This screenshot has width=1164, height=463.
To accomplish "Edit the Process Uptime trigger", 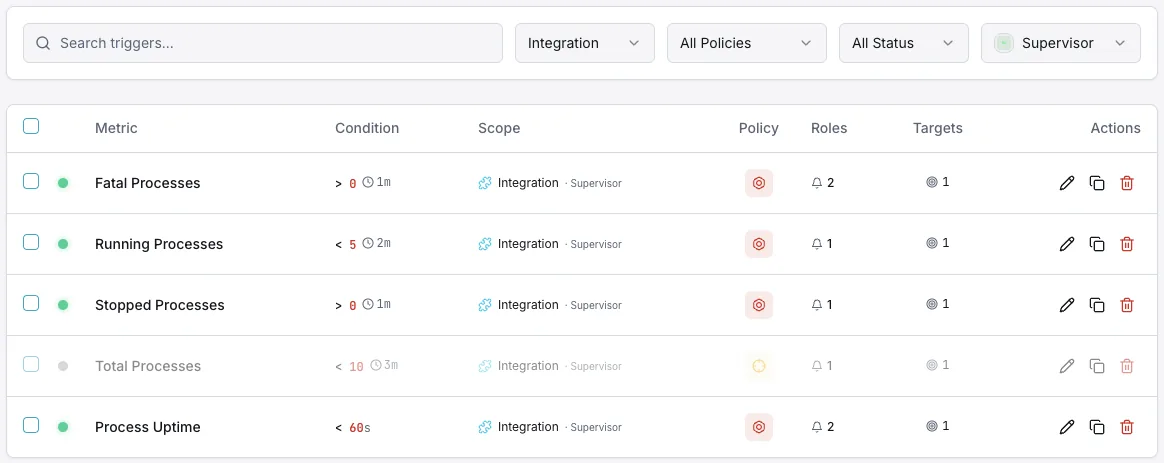I will pyautogui.click(x=1067, y=427).
